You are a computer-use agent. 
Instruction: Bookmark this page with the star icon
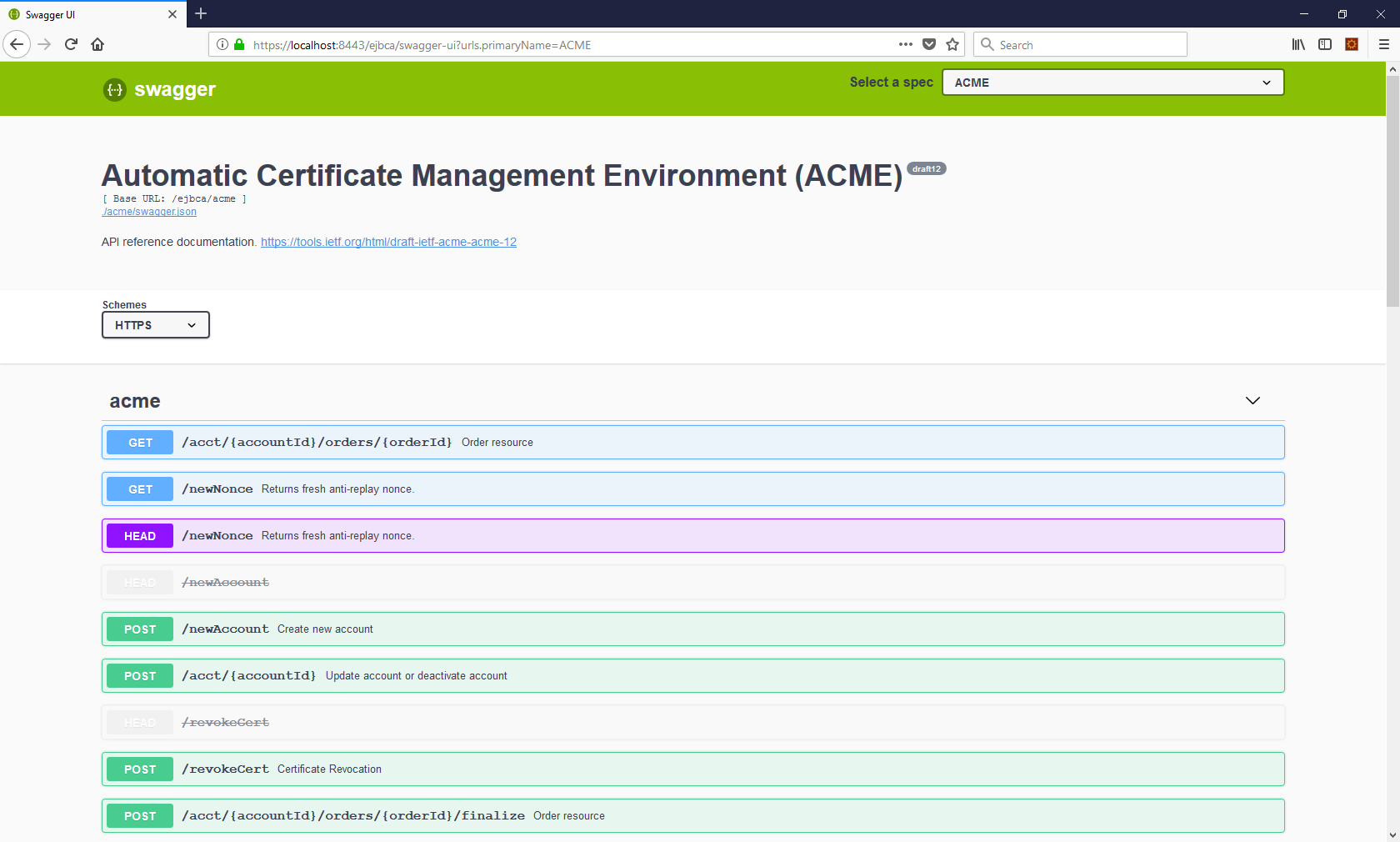(x=952, y=44)
